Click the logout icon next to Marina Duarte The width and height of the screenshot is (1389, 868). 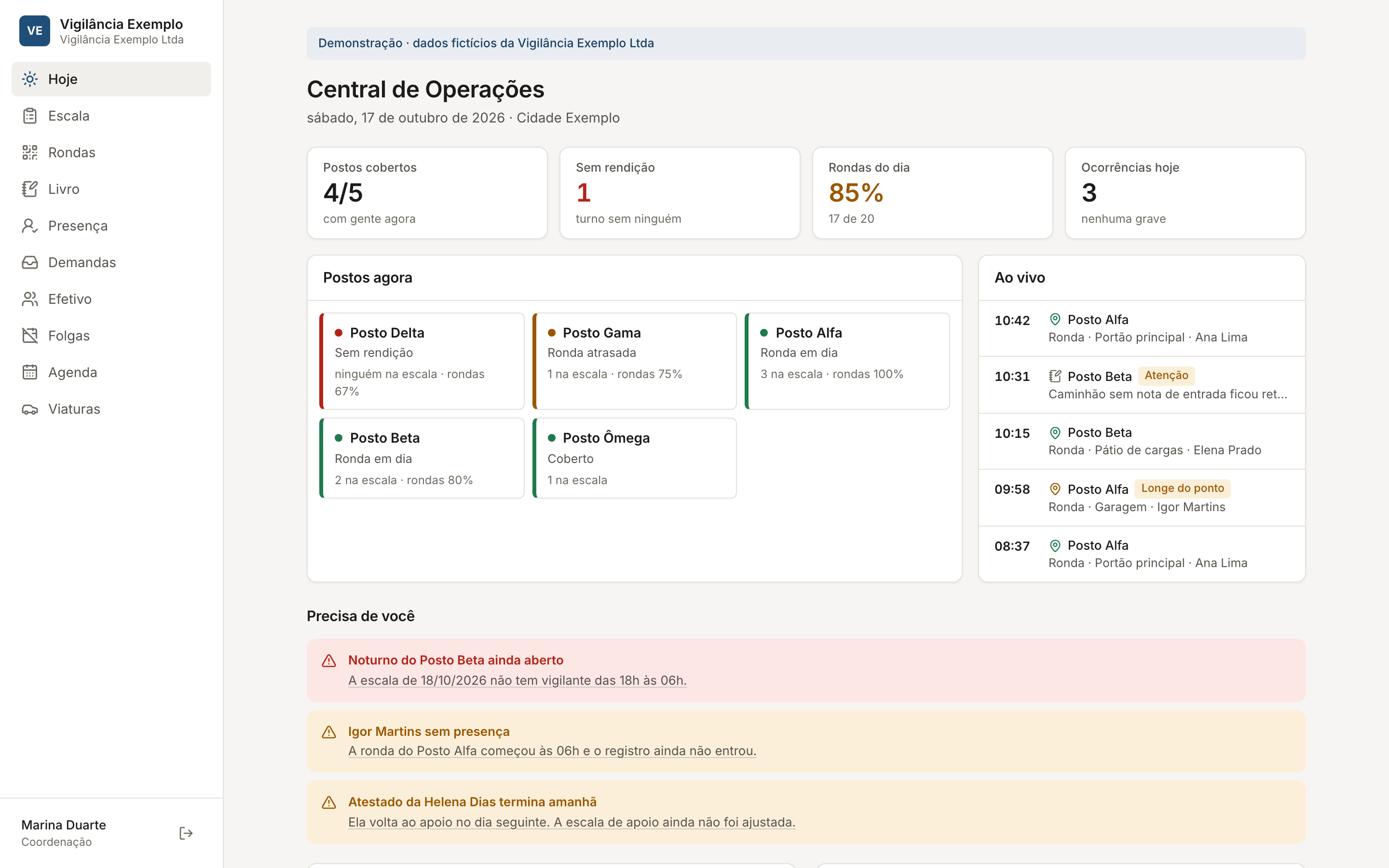186,833
